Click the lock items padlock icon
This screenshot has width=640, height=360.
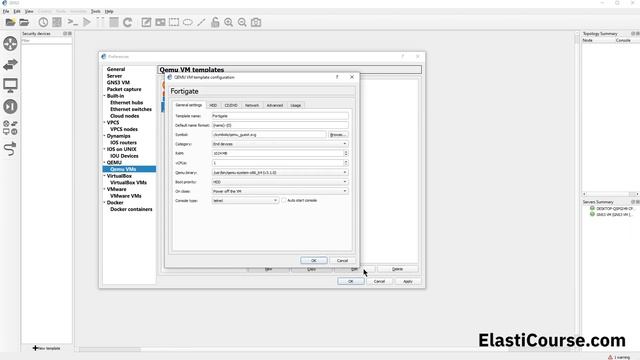[215, 22]
